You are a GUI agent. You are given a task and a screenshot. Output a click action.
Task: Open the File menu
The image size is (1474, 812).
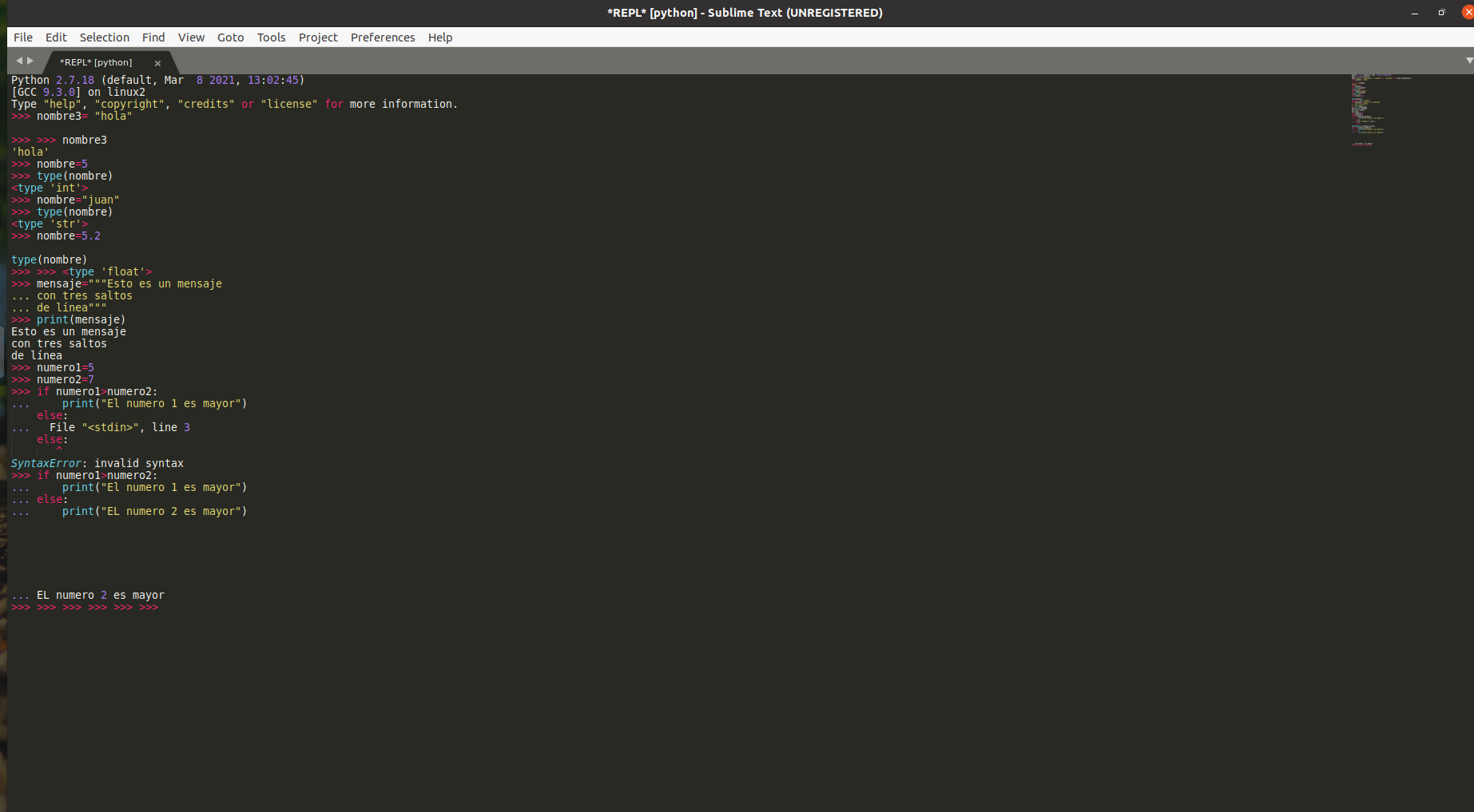pyautogui.click(x=23, y=38)
